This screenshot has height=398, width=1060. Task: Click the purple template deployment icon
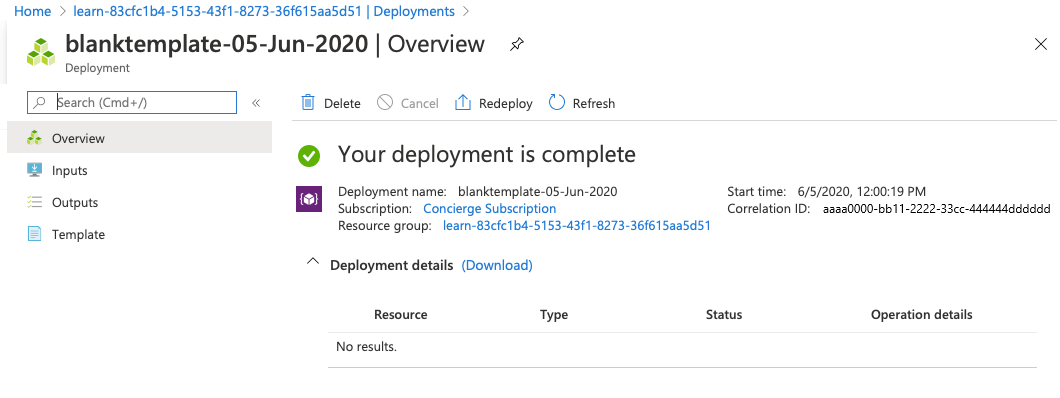click(308, 199)
